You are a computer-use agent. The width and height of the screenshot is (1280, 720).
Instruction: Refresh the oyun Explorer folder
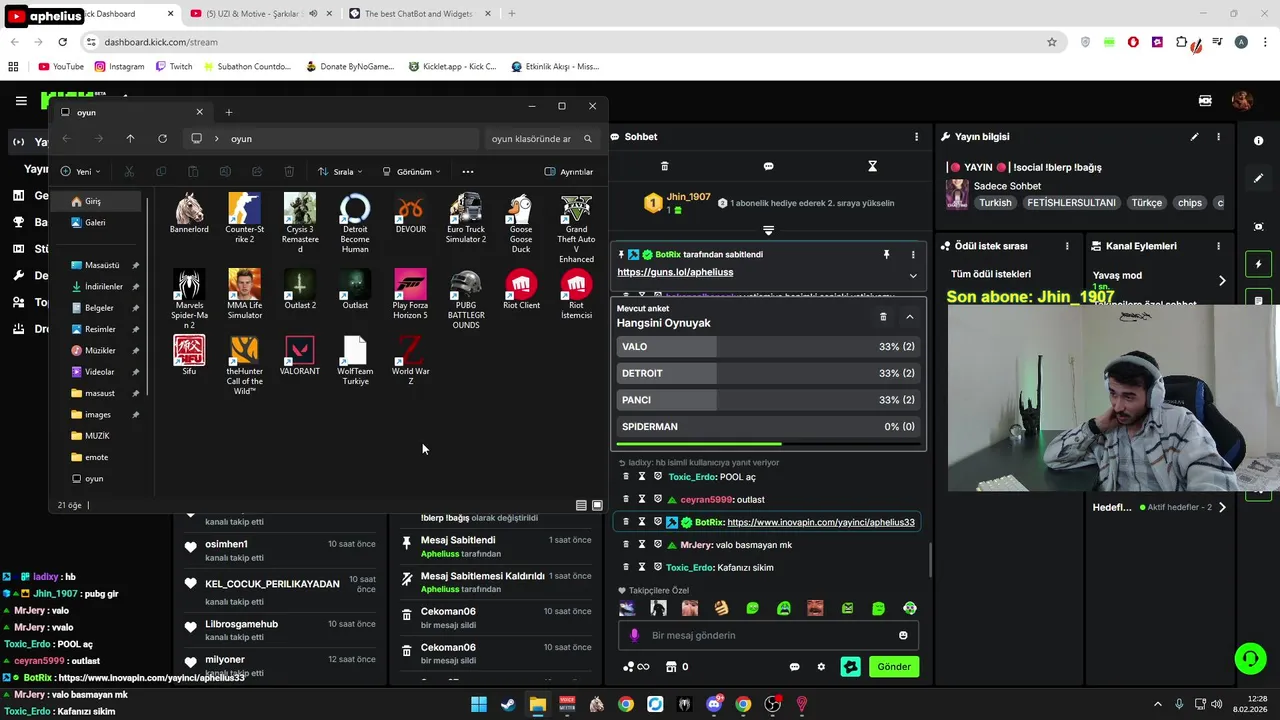point(162,139)
